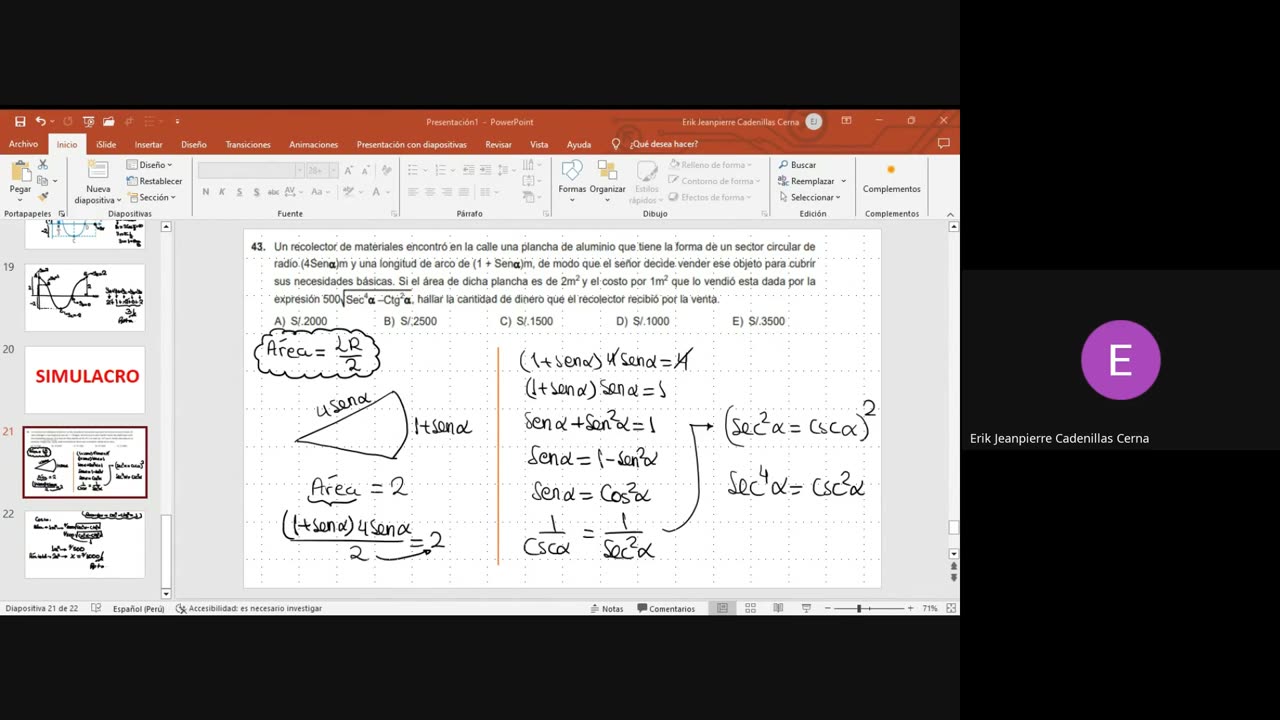Image resolution: width=1280 pixels, height=720 pixels.
Task: Open the Organizar arrange menu
Action: click(607, 180)
